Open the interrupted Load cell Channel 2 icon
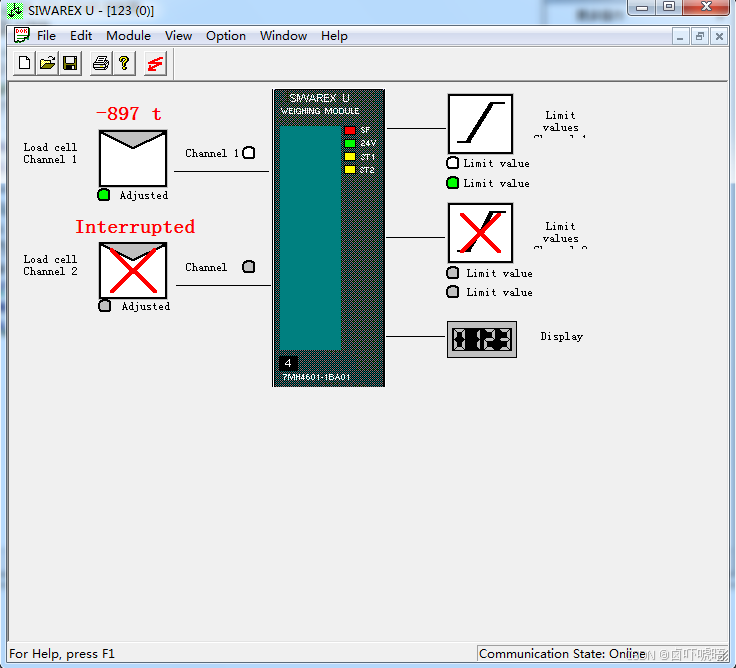 (133, 270)
